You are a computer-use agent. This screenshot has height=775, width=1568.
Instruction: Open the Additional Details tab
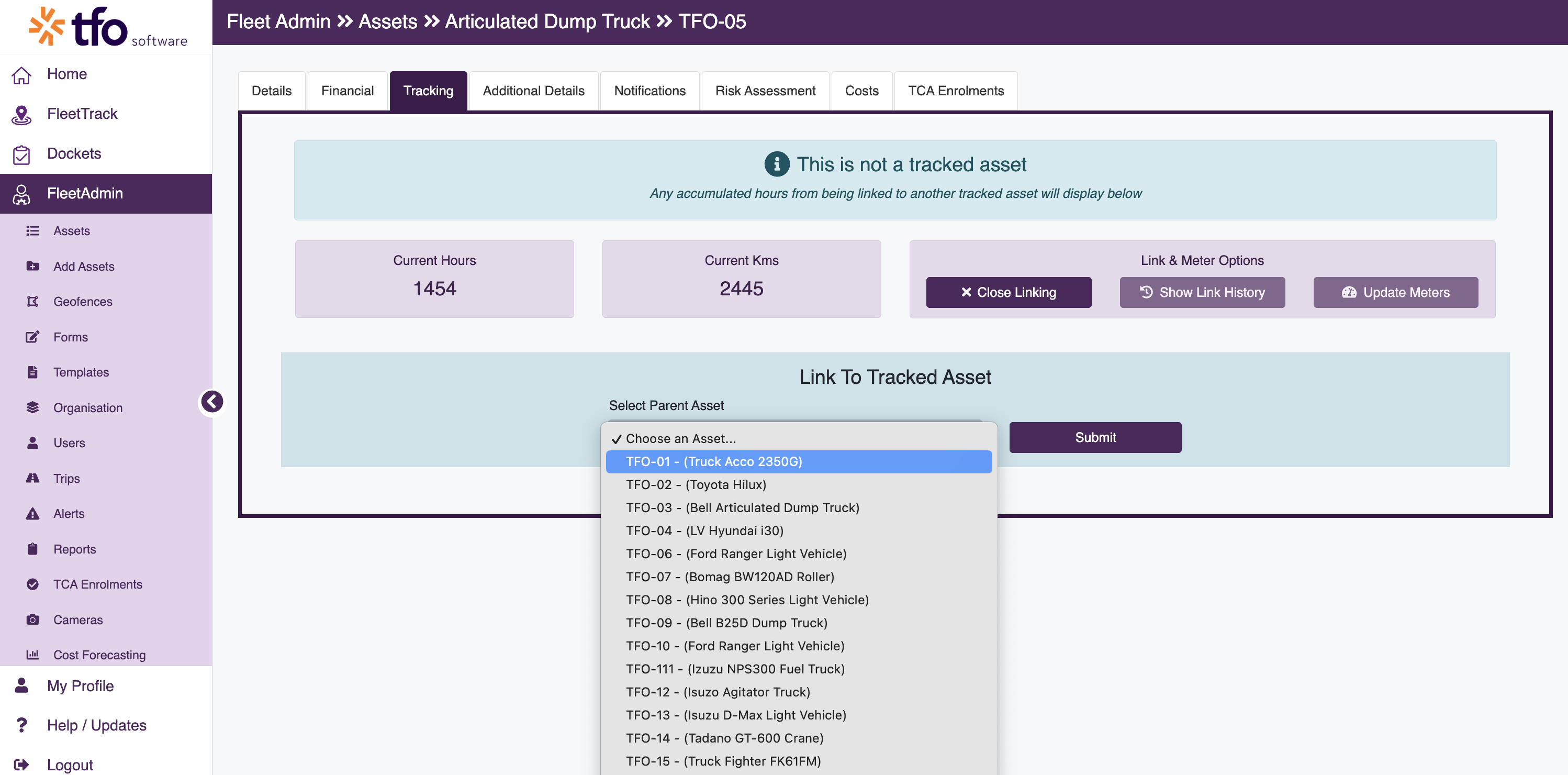[x=534, y=91]
